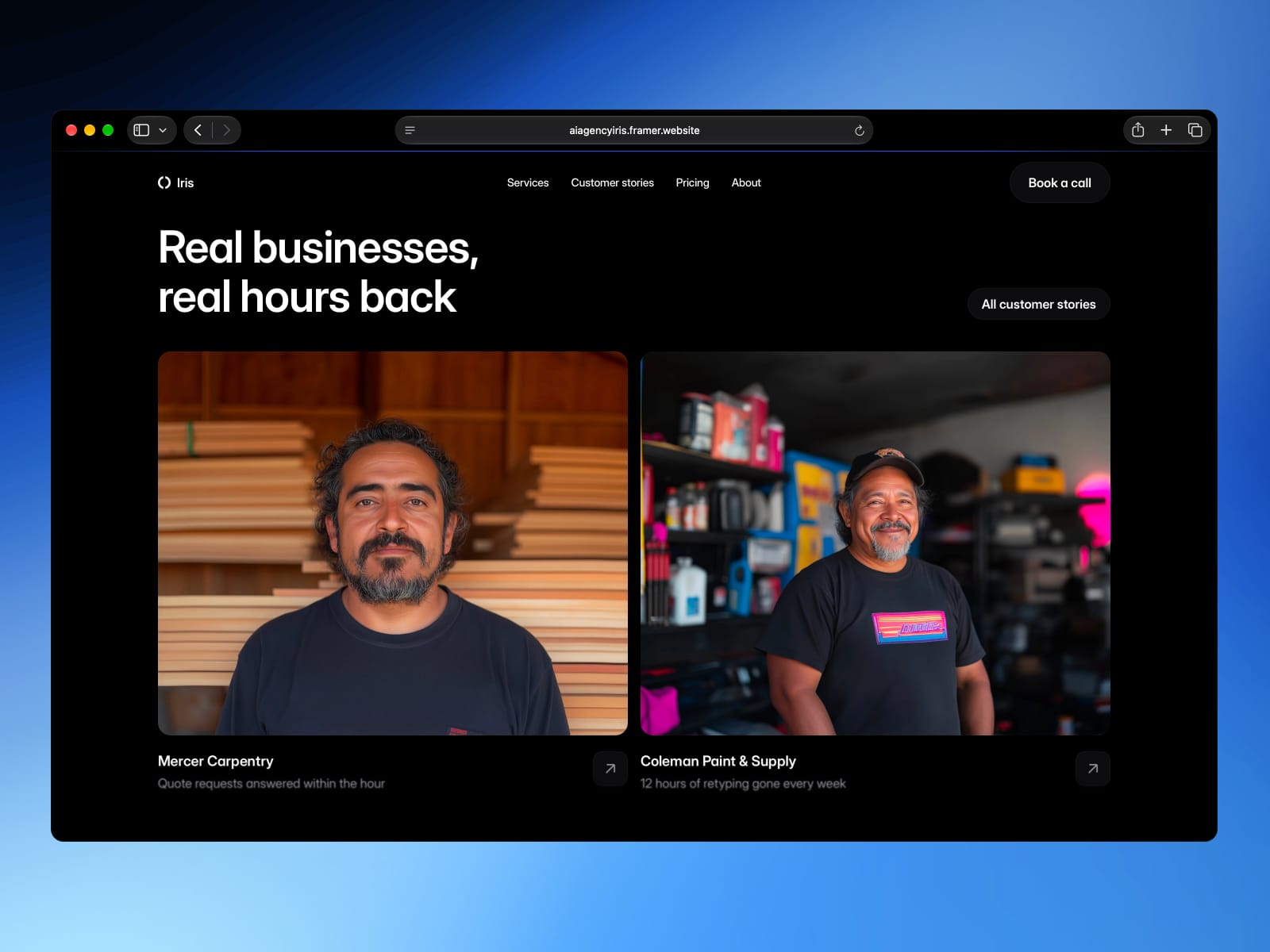The width and height of the screenshot is (1270, 952).
Task: Click the All customer stories button
Action: click(1038, 304)
